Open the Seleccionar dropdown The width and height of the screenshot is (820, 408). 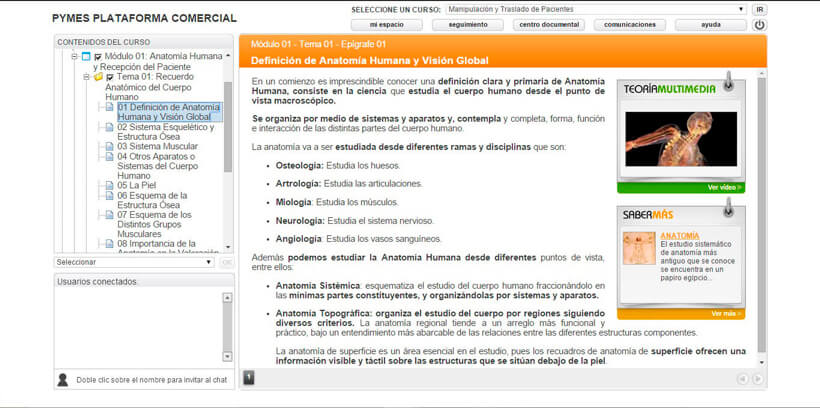click(x=134, y=262)
